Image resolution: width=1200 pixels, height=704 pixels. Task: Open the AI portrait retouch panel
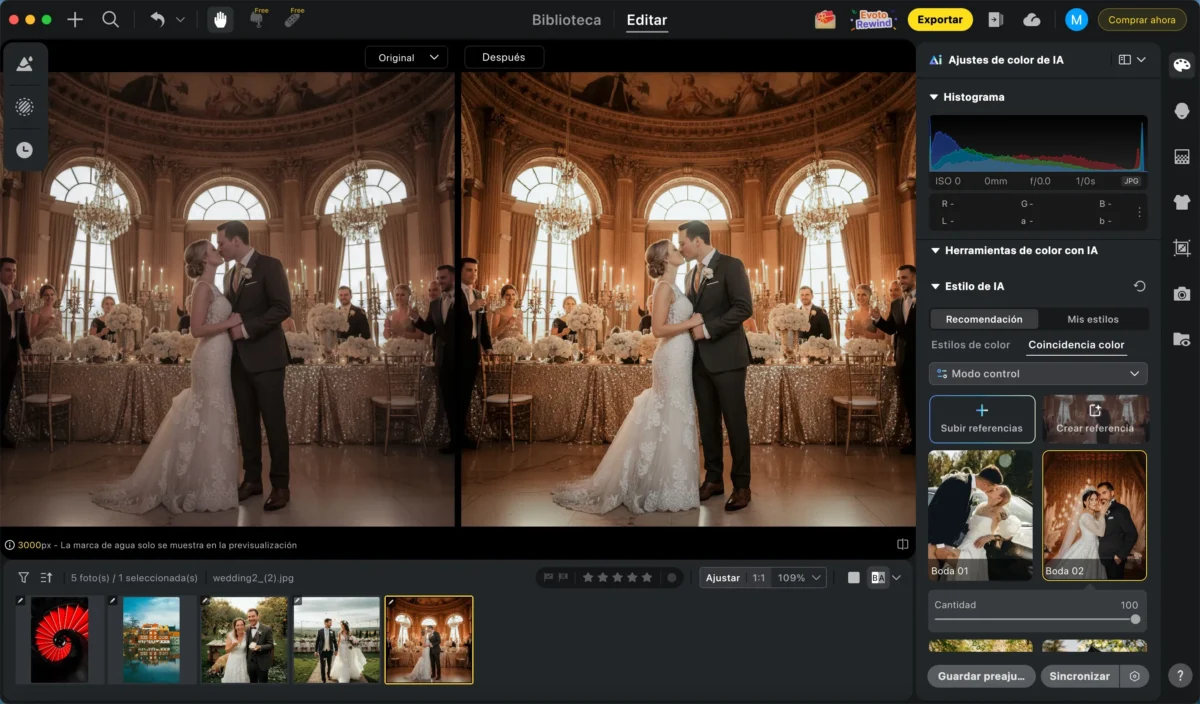1182,108
